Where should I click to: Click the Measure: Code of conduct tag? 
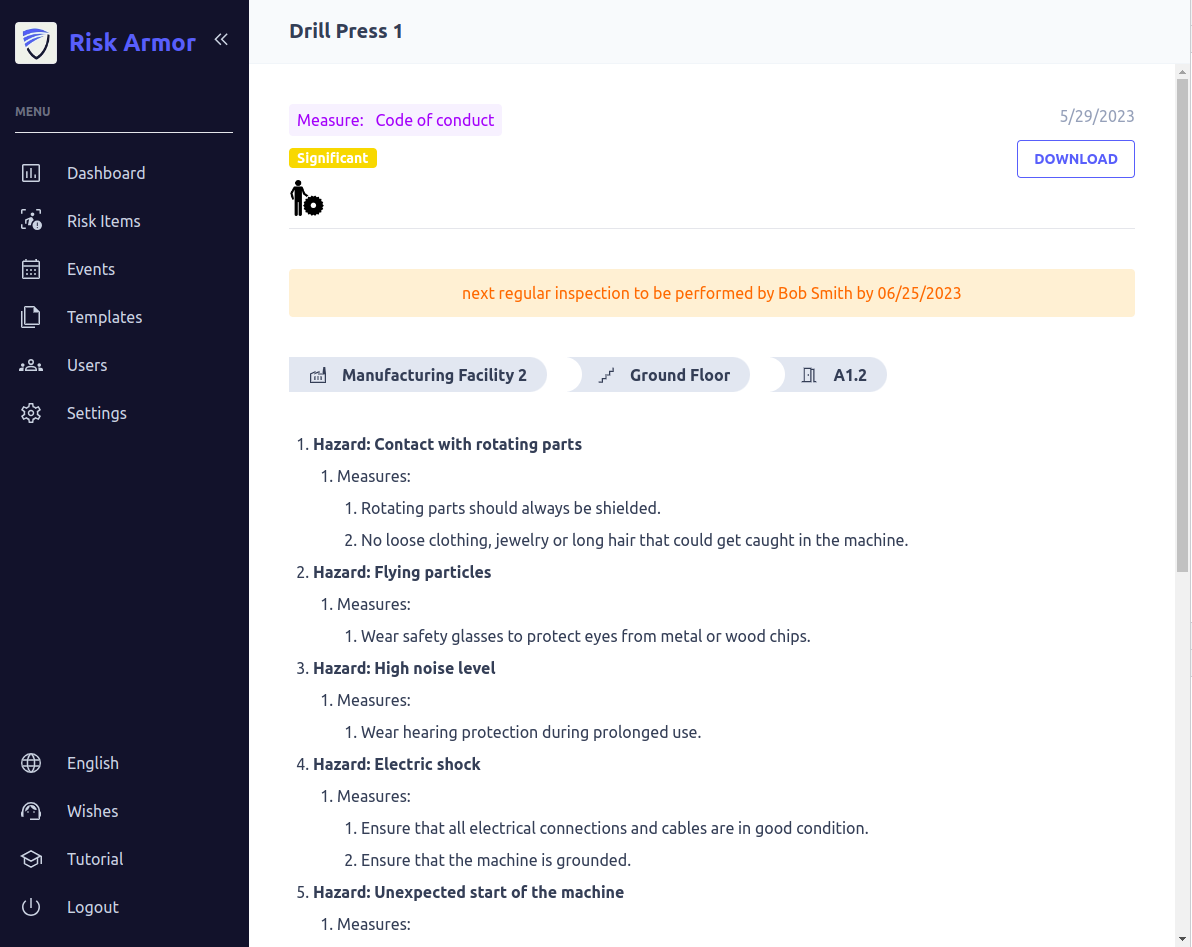click(395, 120)
